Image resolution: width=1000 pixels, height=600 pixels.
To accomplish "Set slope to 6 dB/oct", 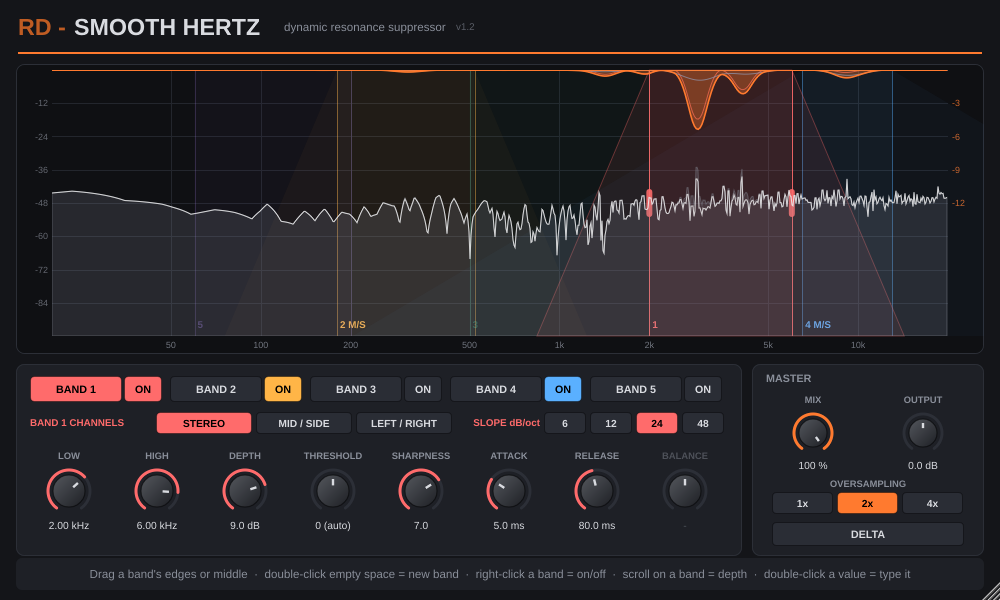I will 564,423.
